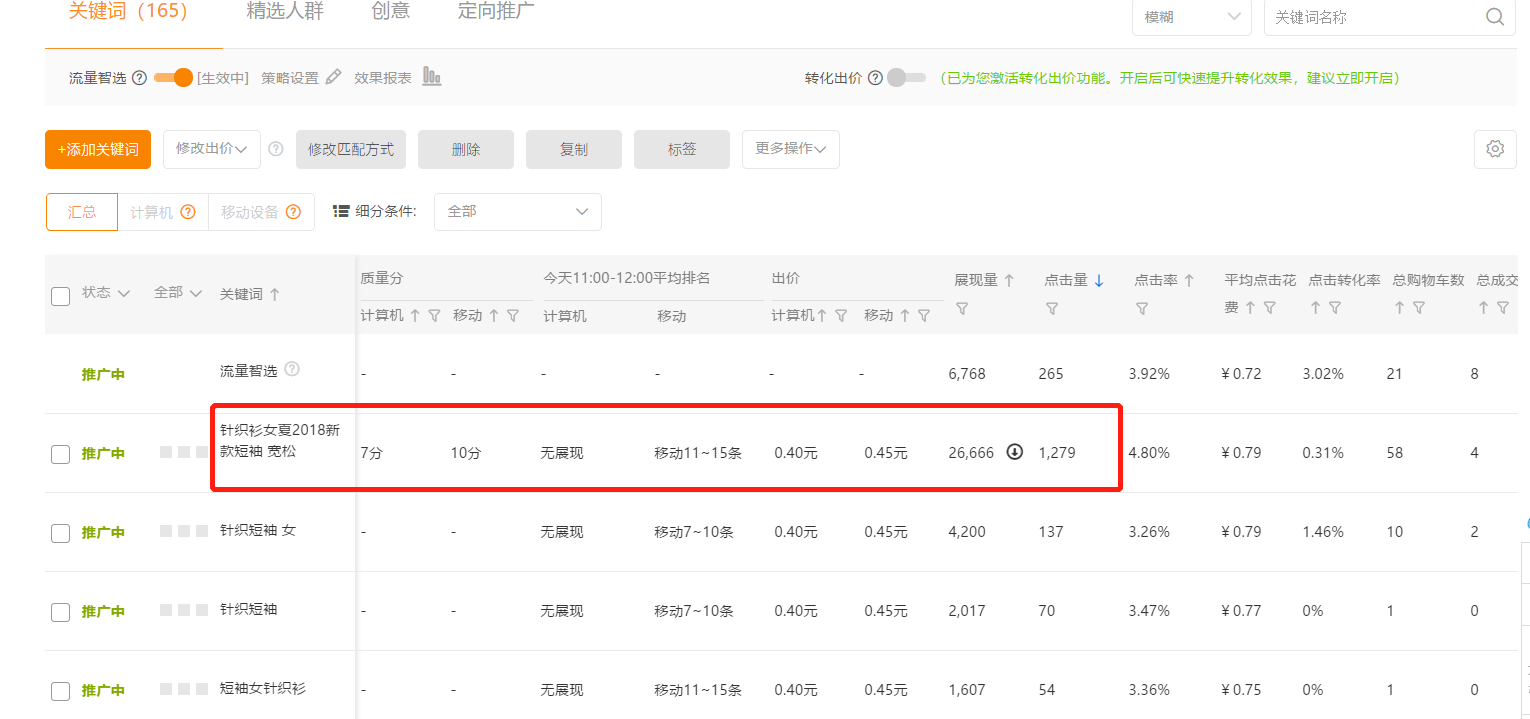This screenshot has height=719, width=1530.
Task: Click the filter funnel under 点击量 column
Action: pyautogui.click(x=1052, y=310)
